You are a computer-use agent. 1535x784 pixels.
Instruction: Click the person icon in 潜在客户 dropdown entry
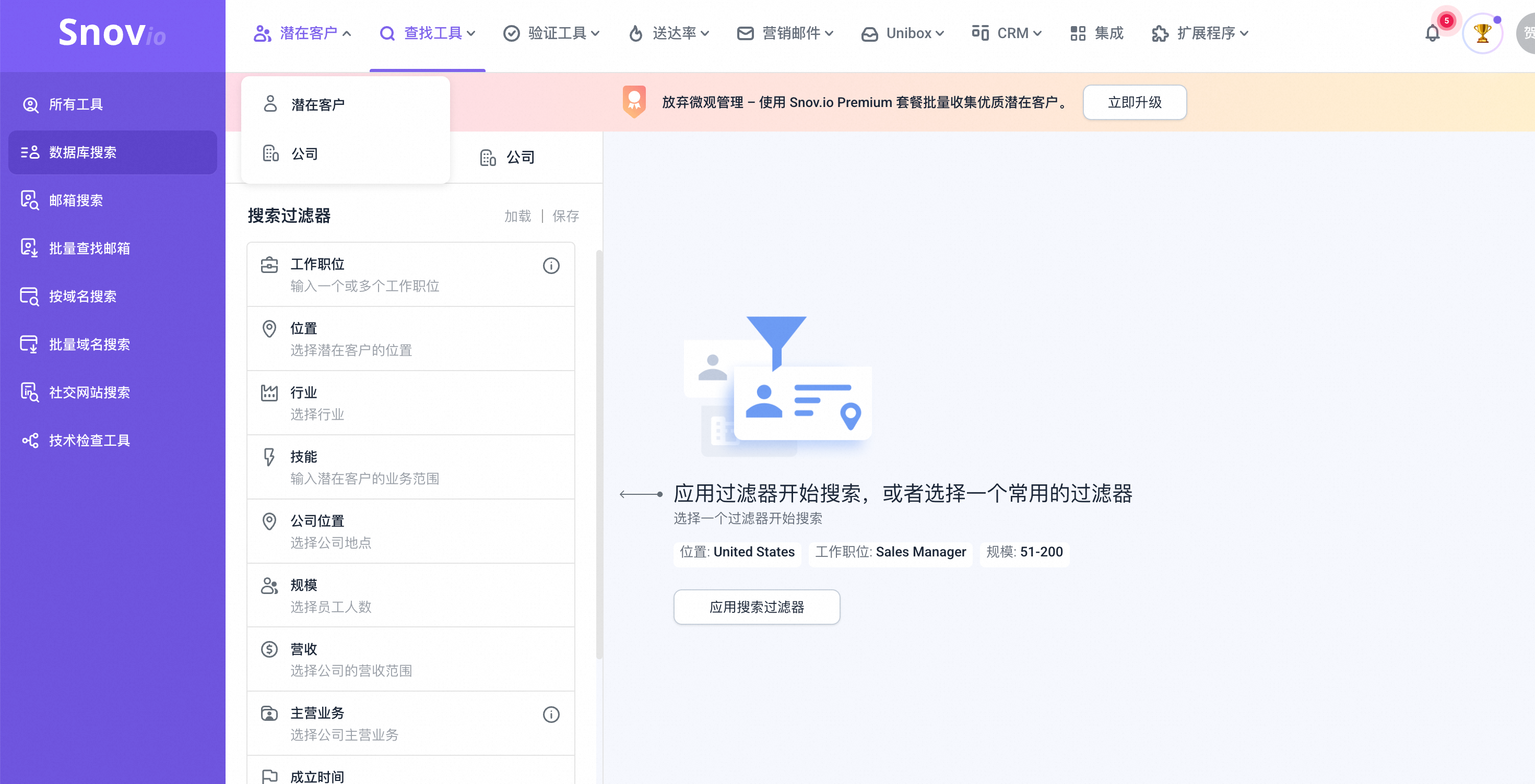click(270, 104)
